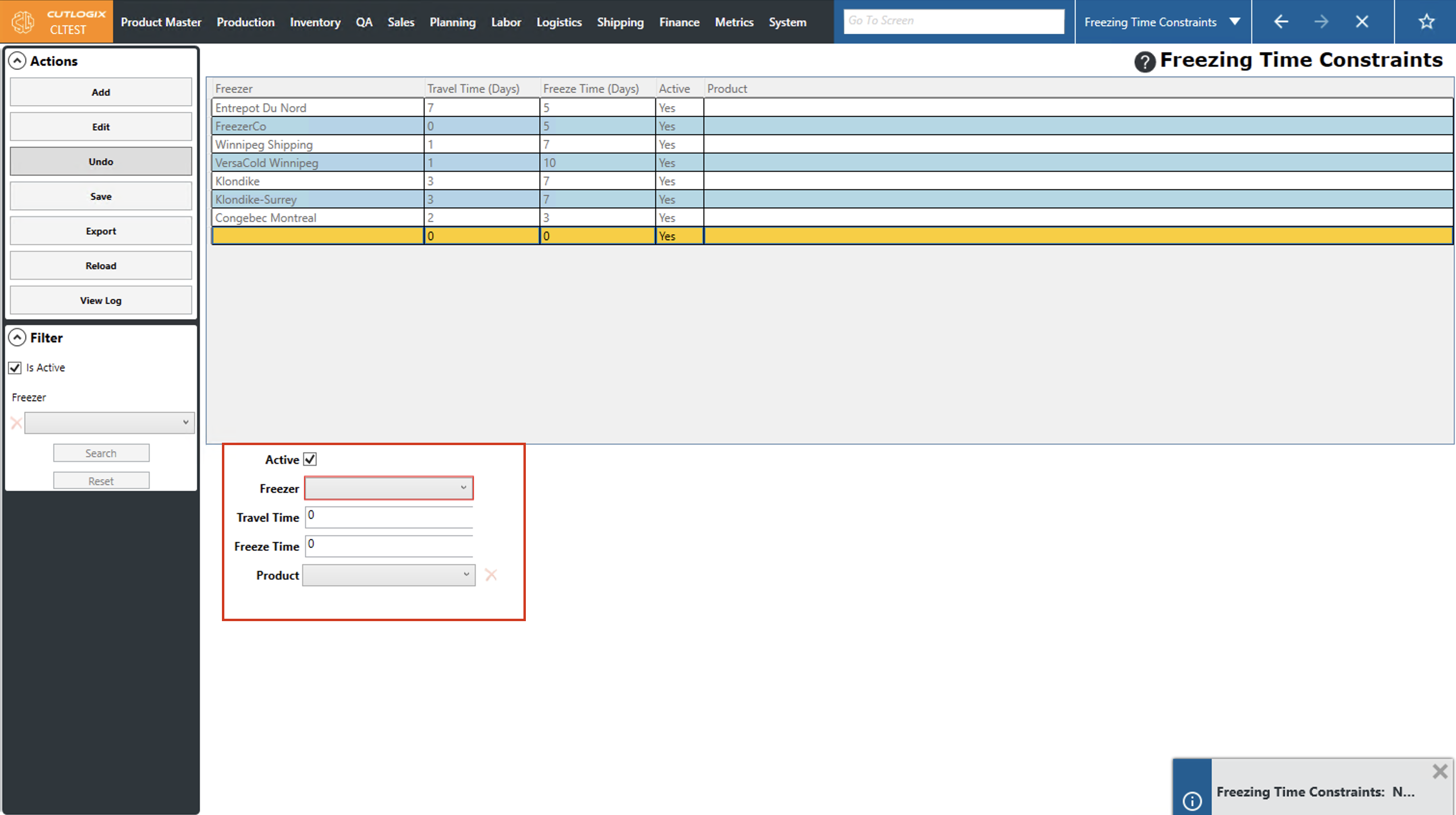The height and width of the screenshot is (815, 1456).
Task: Click the Save button
Action: point(101,196)
